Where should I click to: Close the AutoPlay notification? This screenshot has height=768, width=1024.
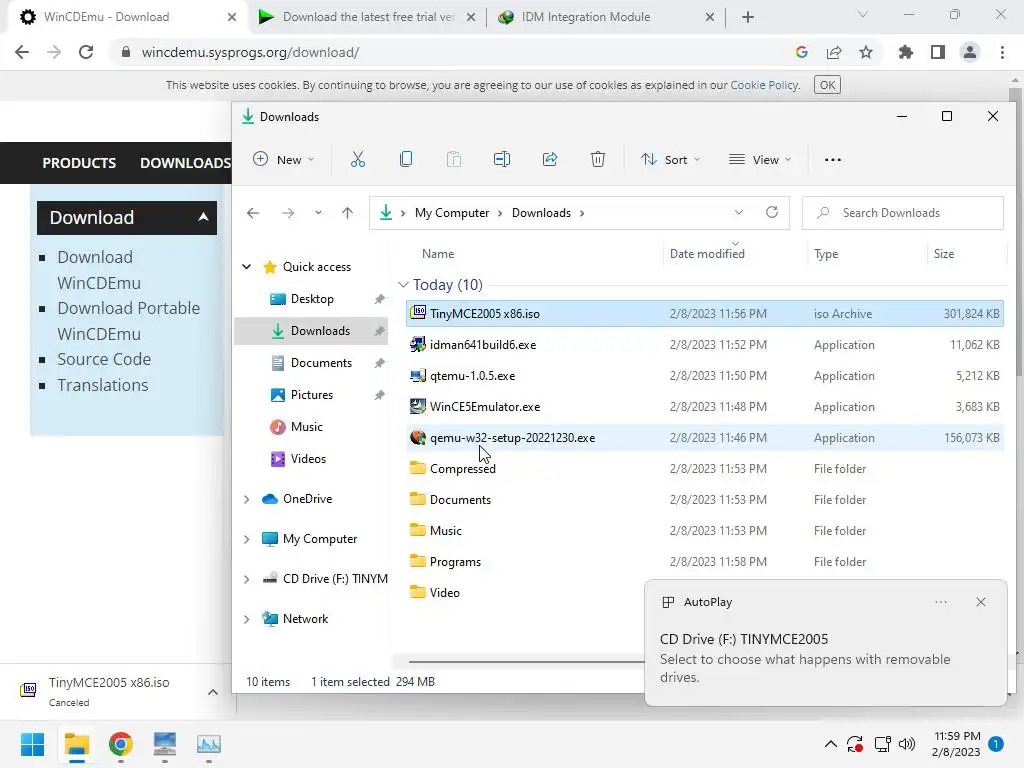(x=981, y=602)
